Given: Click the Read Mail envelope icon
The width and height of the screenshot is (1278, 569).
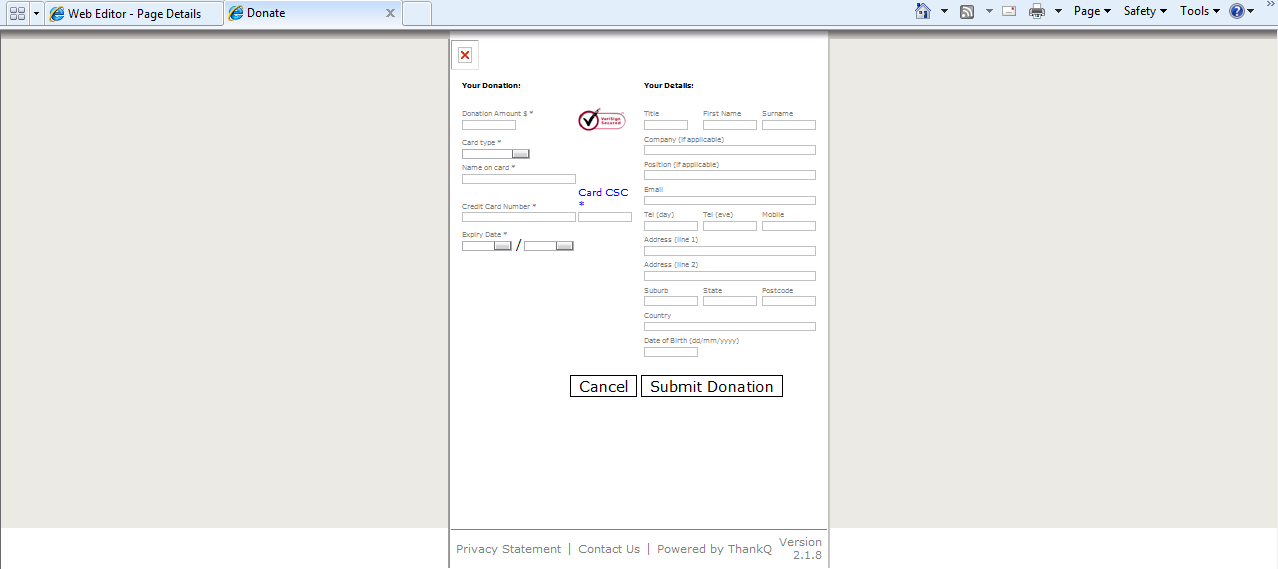Looking at the screenshot, I should pos(1009,12).
